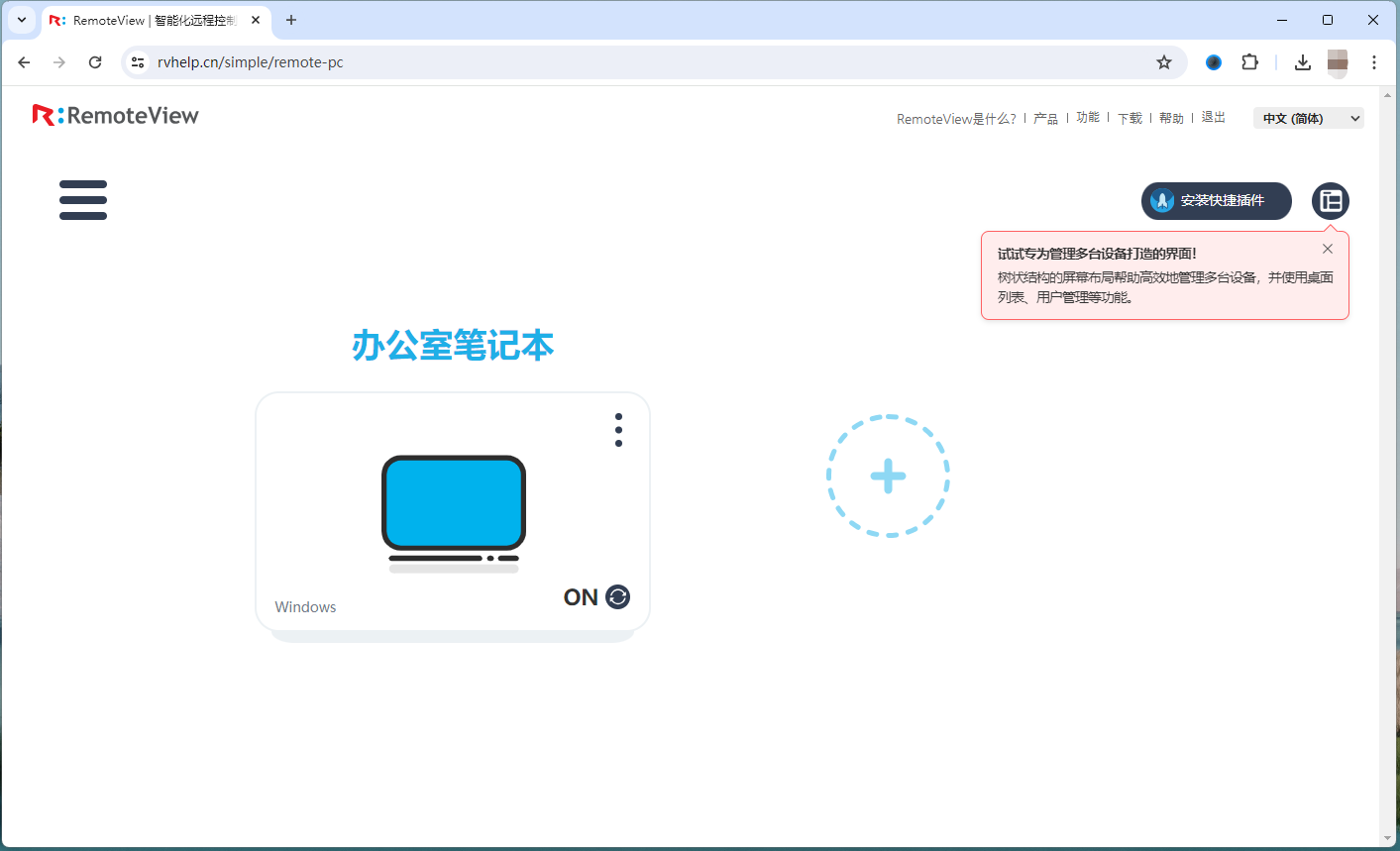1400x851 pixels.
Task: Click the tooltip heading 试试专为管理多台设备打造的界面!
Action: tap(1097, 254)
